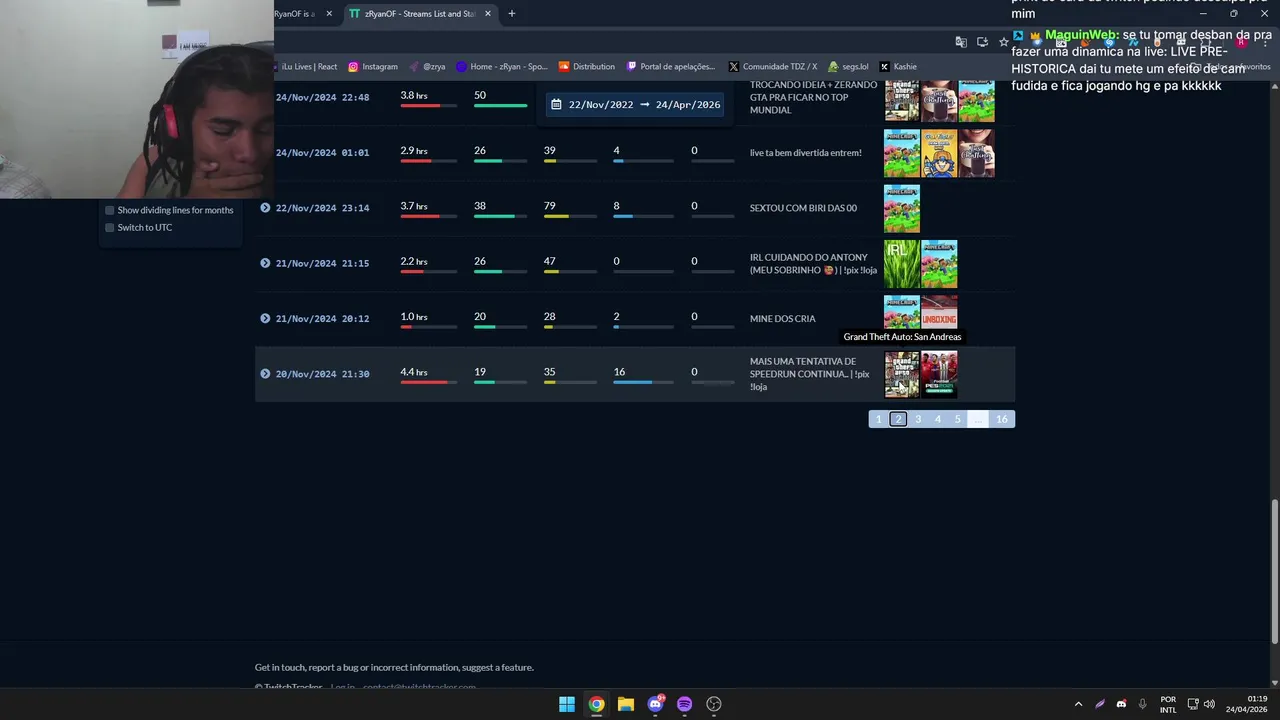Open the Kashie bookmark
The width and height of the screenshot is (1280, 720).
point(898,67)
